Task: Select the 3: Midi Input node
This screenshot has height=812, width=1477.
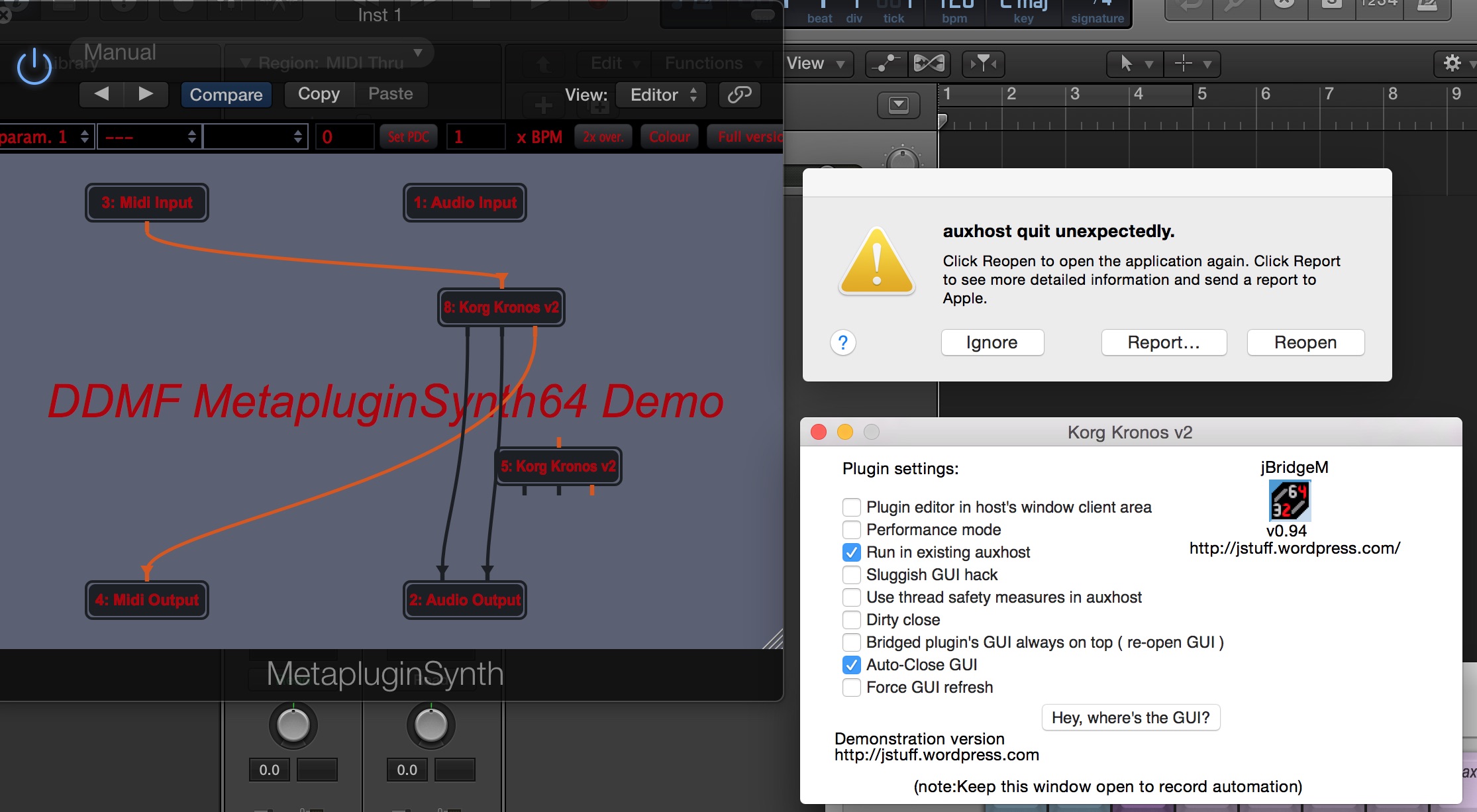Action: [147, 203]
